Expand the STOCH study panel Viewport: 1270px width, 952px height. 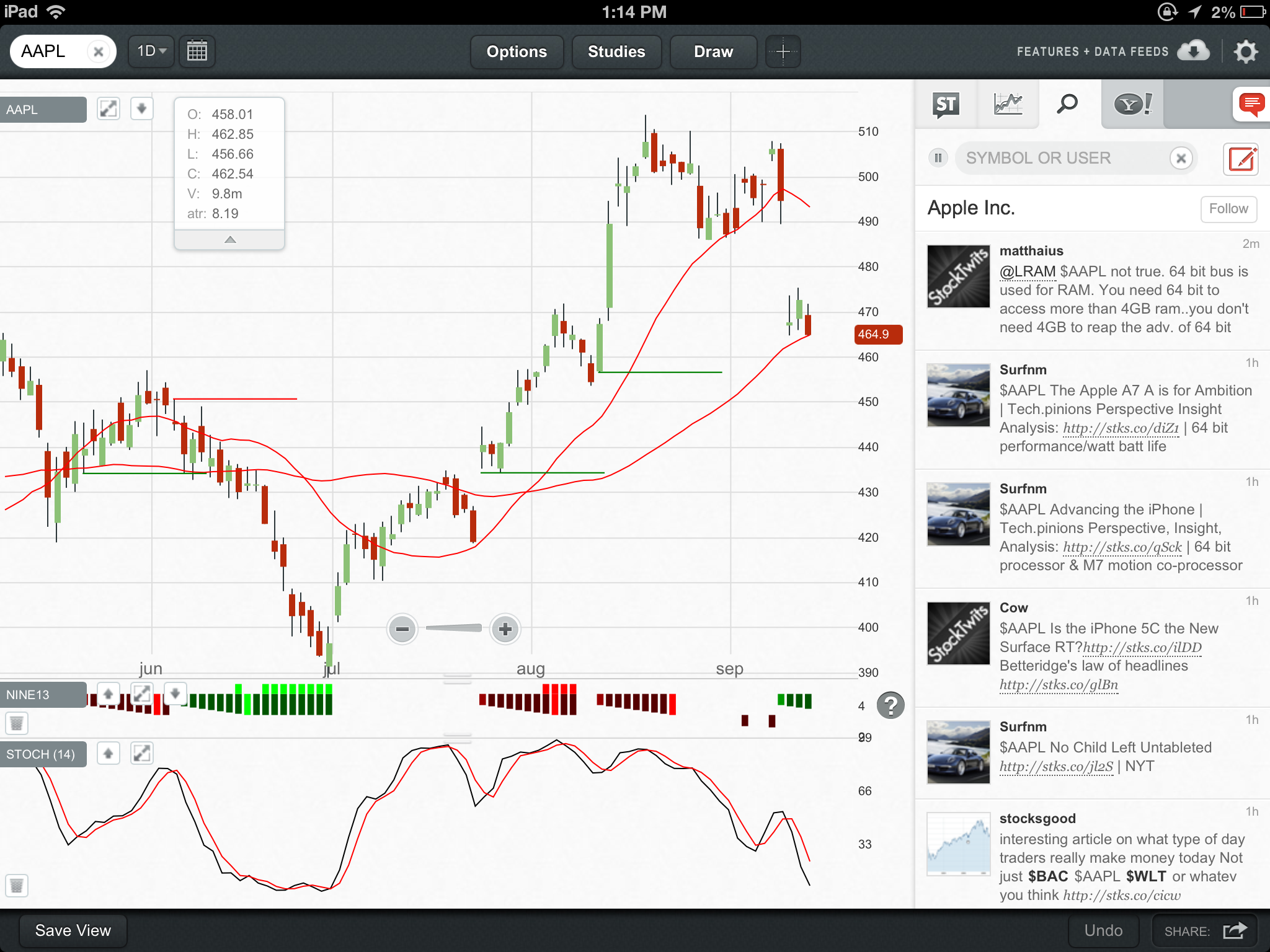(x=142, y=754)
